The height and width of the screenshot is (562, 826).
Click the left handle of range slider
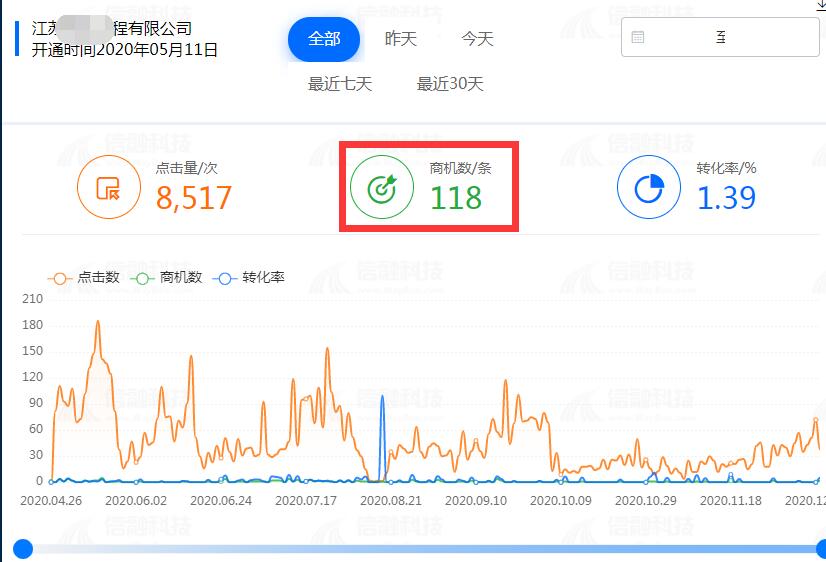(x=22, y=548)
